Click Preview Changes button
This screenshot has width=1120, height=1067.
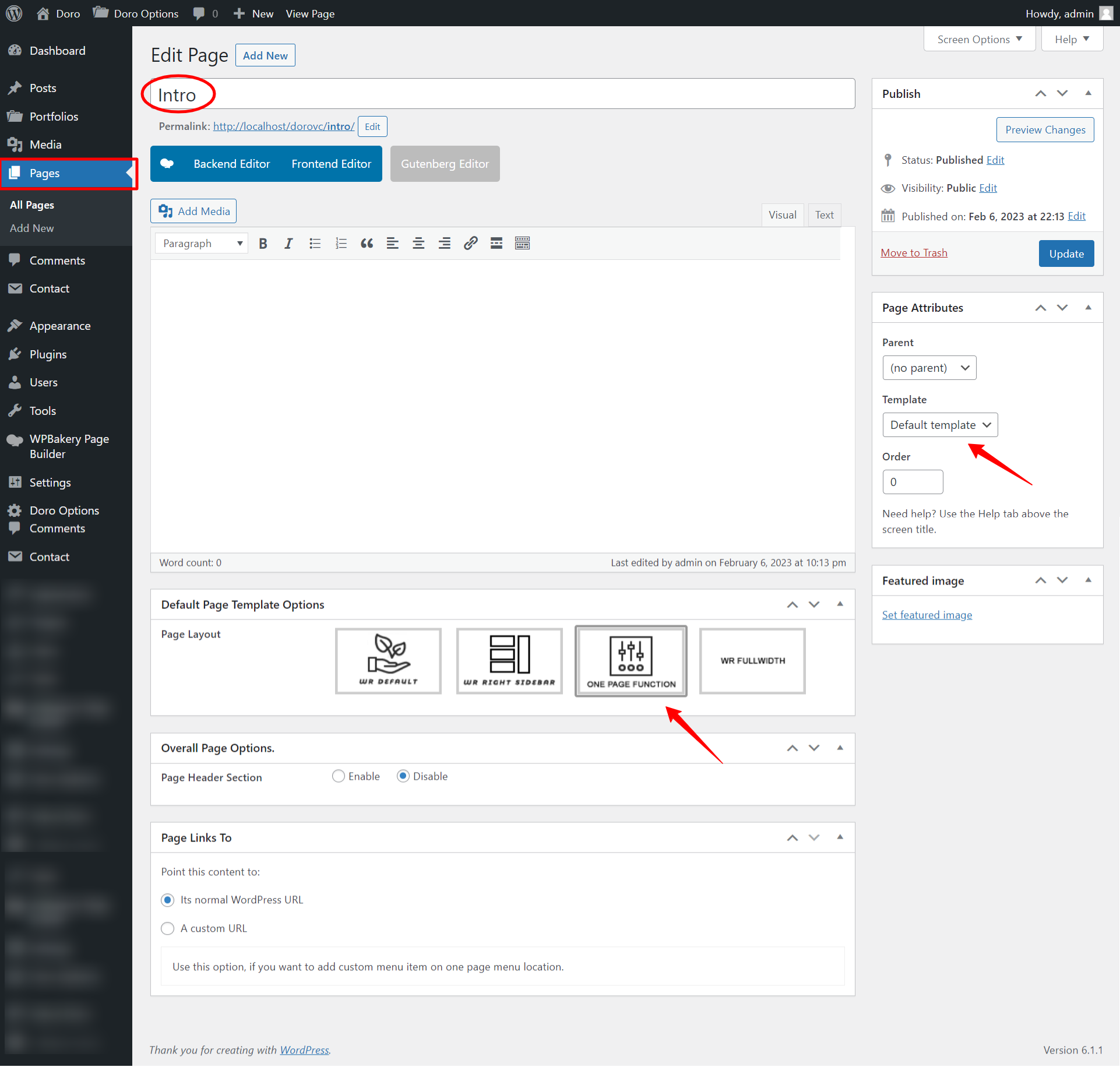tap(1045, 129)
